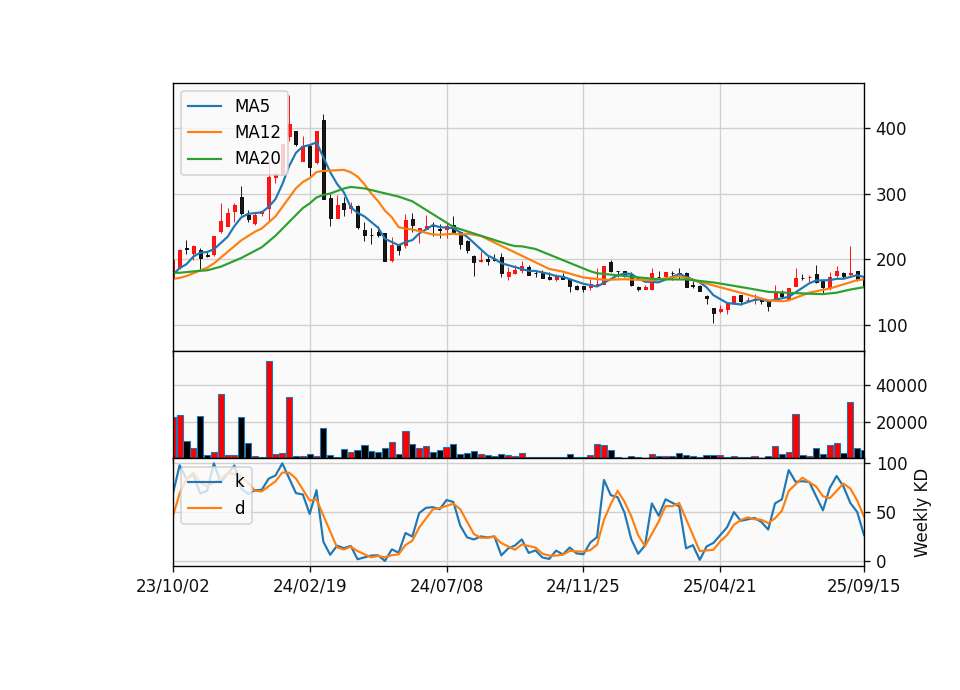Click the 24/07/08 date axis label
Screen dimensions: 960x690
446,586
